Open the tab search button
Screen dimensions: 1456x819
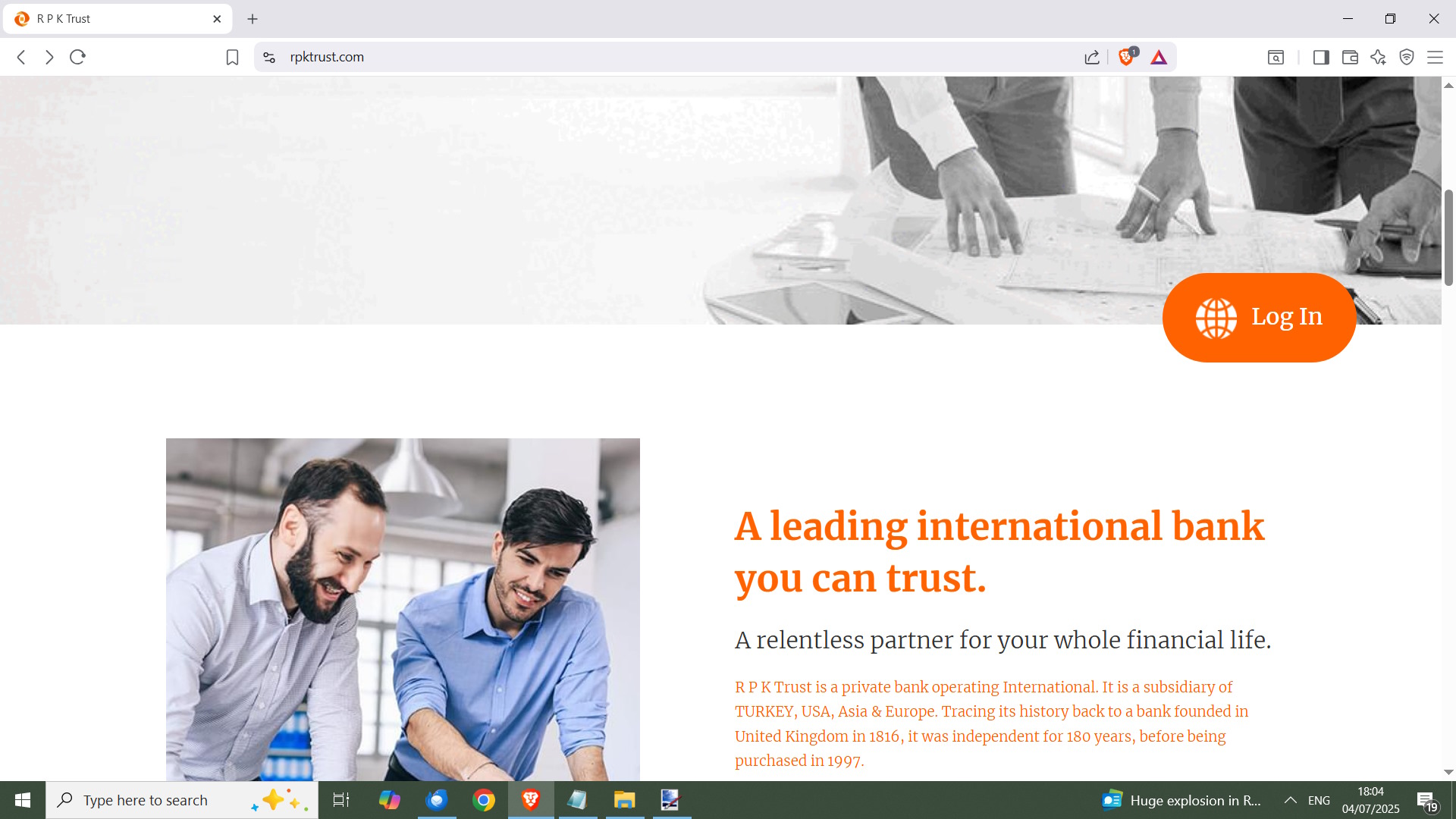[1276, 58]
